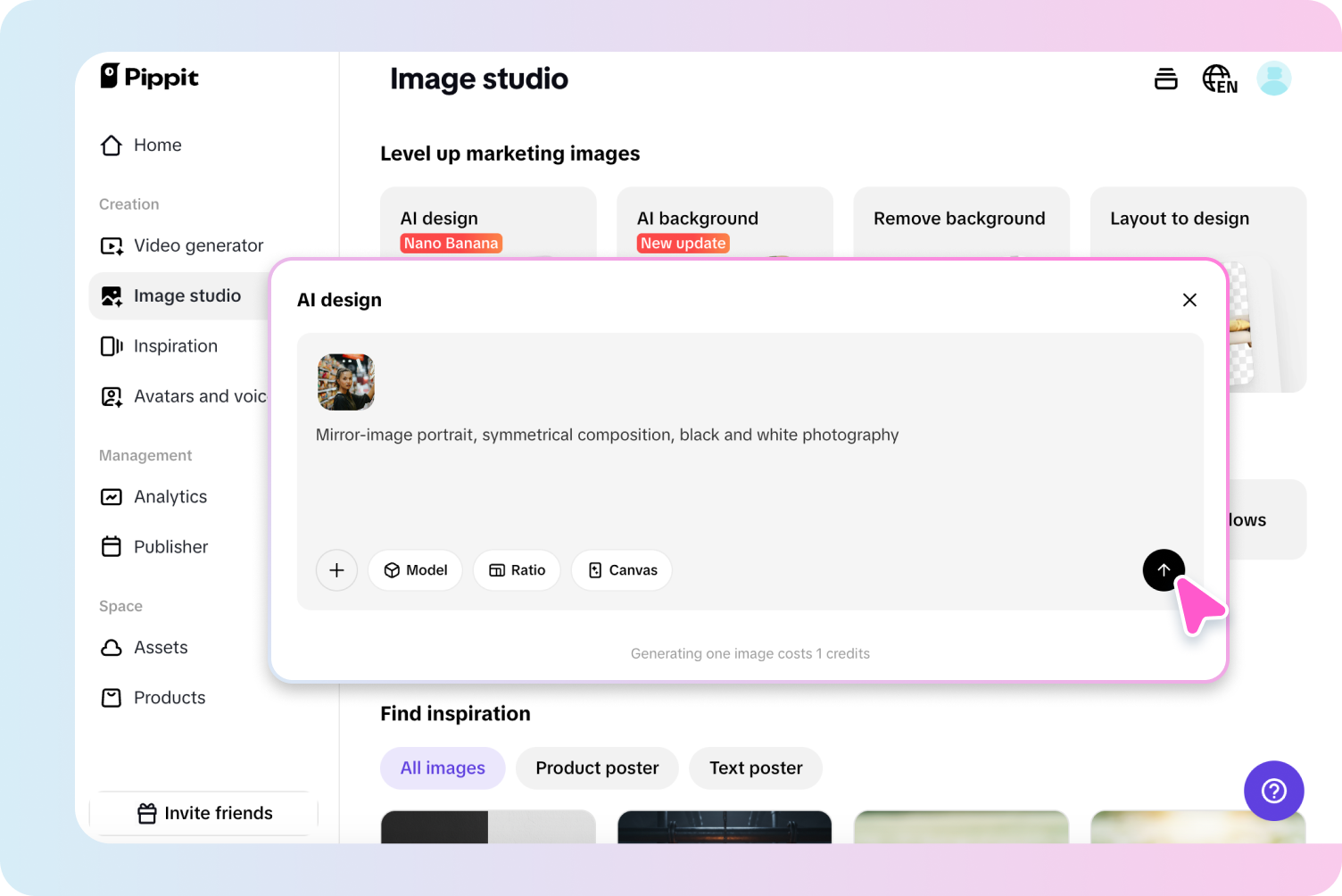Click the Avatars and voices icon
This screenshot has height=896, width=1342.
111,396
